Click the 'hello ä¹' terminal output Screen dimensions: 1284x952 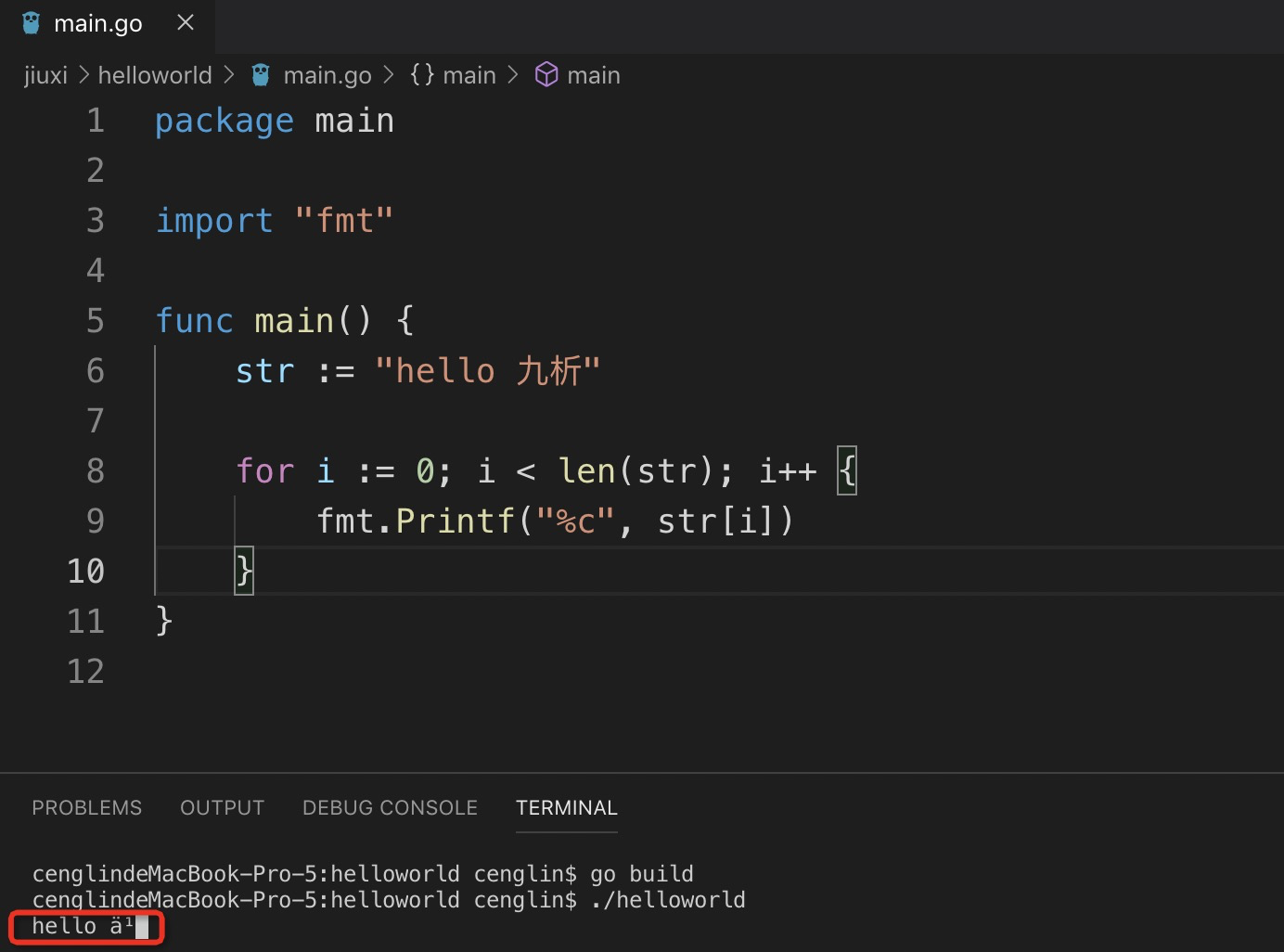[x=83, y=926]
